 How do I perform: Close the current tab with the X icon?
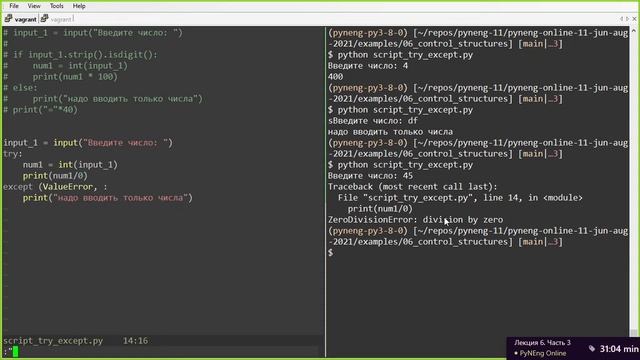634,19
